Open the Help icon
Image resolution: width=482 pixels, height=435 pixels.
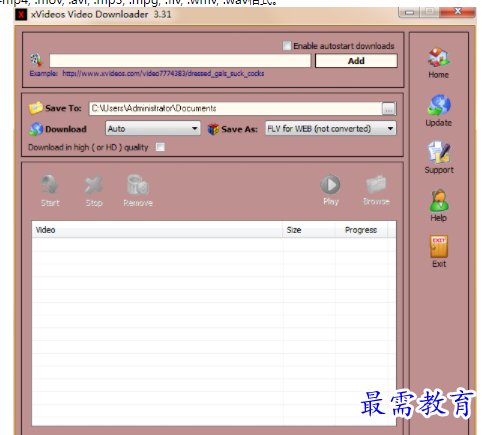point(439,200)
